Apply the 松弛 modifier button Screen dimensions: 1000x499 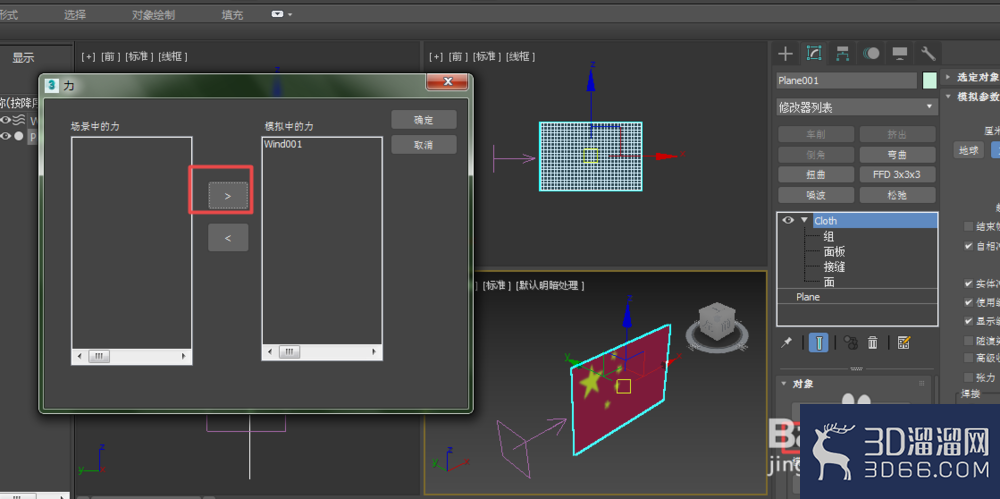[x=897, y=195]
